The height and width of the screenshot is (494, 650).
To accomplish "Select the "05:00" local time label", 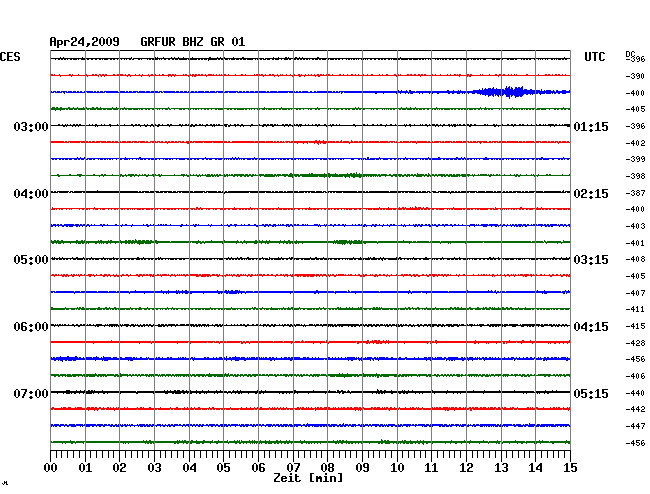I will click(31, 260).
